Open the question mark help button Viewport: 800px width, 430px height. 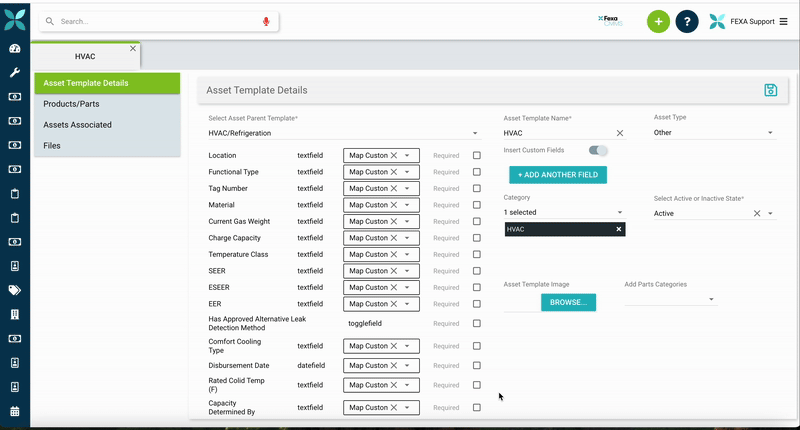(687, 21)
